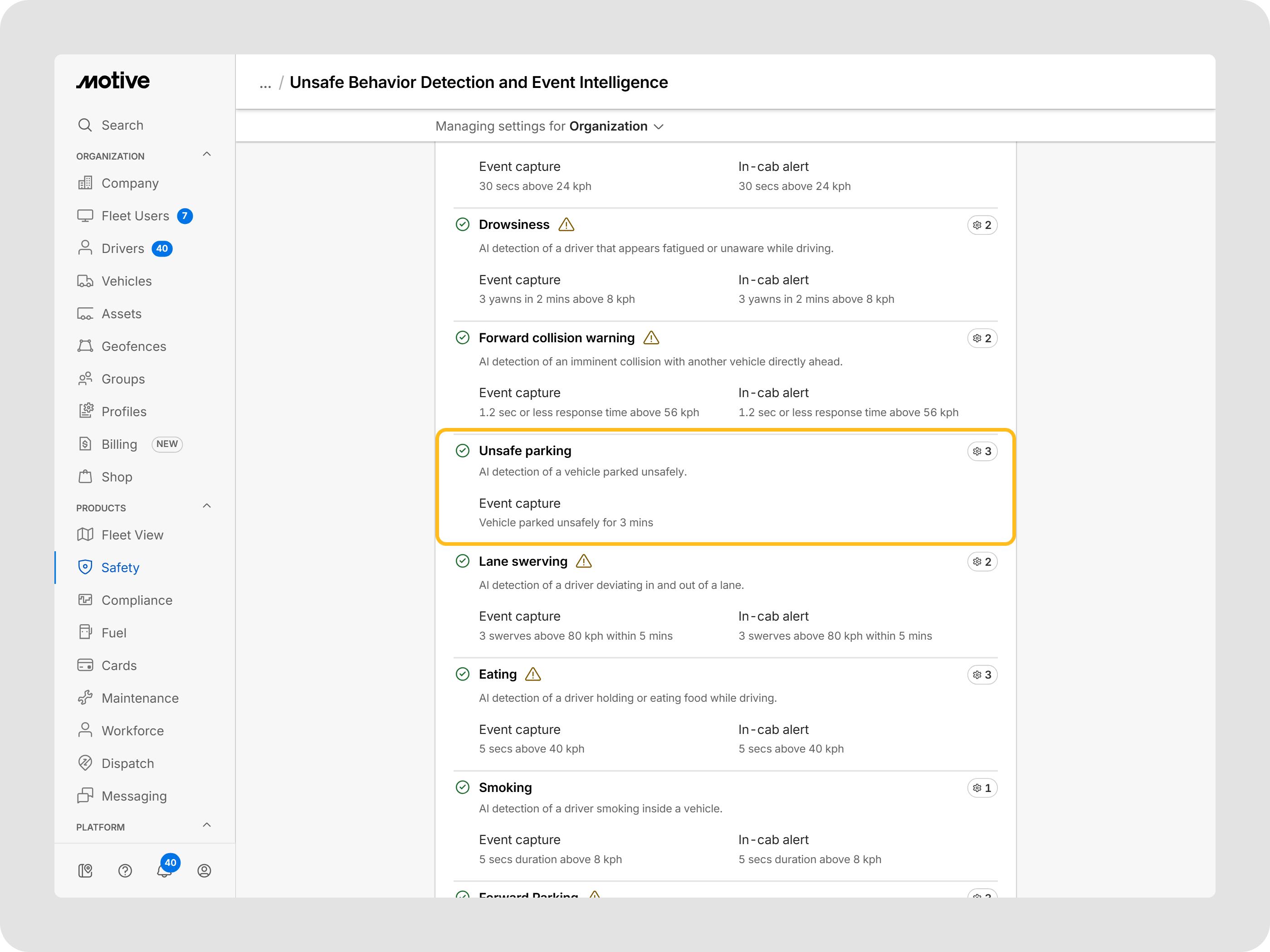Viewport: 1270px width, 952px height.
Task: Click the Forward collision warning triangle icon
Action: (x=651, y=338)
